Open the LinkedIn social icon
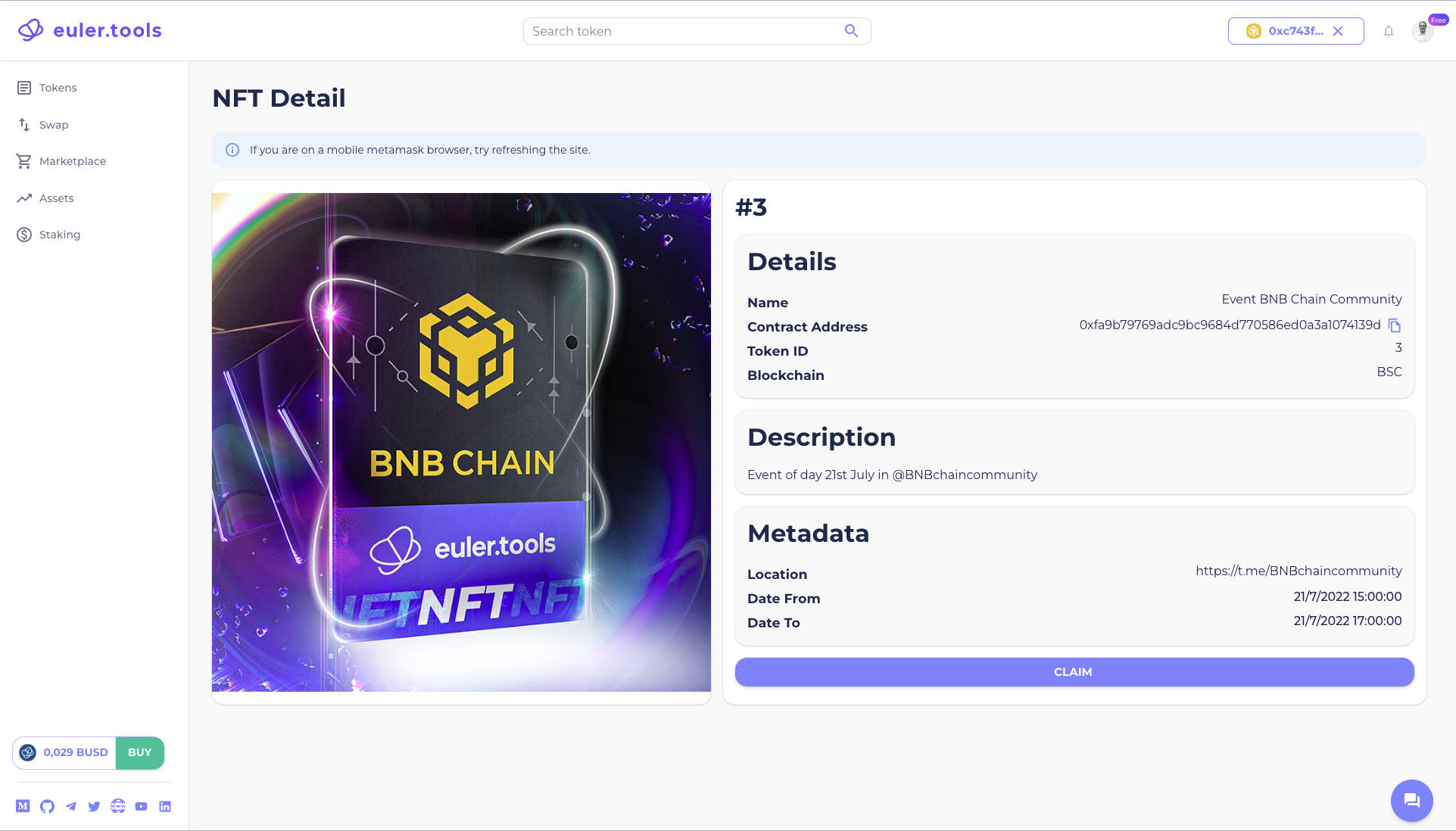Screen dimensions: 1456x831 coord(165,806)
